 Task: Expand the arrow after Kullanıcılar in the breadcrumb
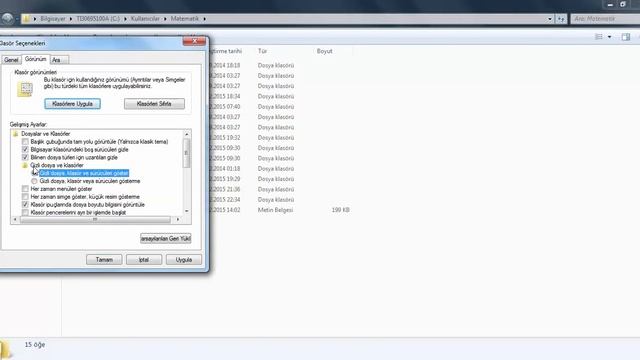tap(165, 19)
